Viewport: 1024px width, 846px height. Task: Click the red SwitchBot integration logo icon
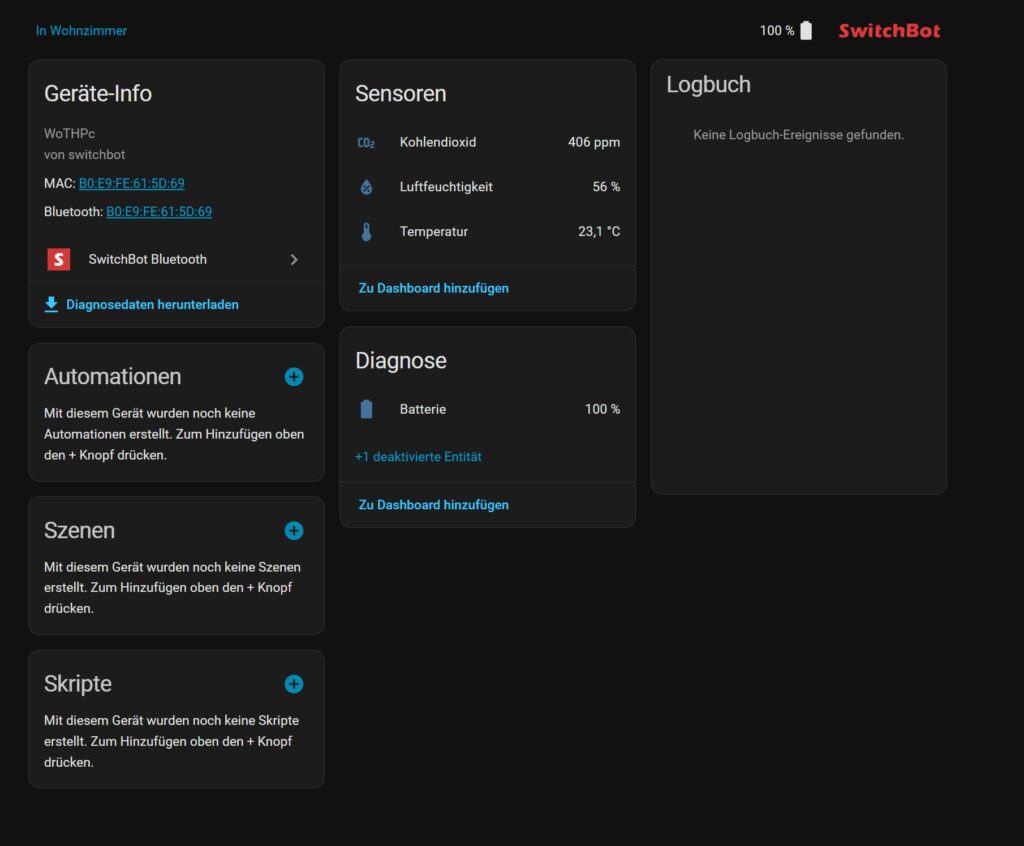click(x=59, y=259)
